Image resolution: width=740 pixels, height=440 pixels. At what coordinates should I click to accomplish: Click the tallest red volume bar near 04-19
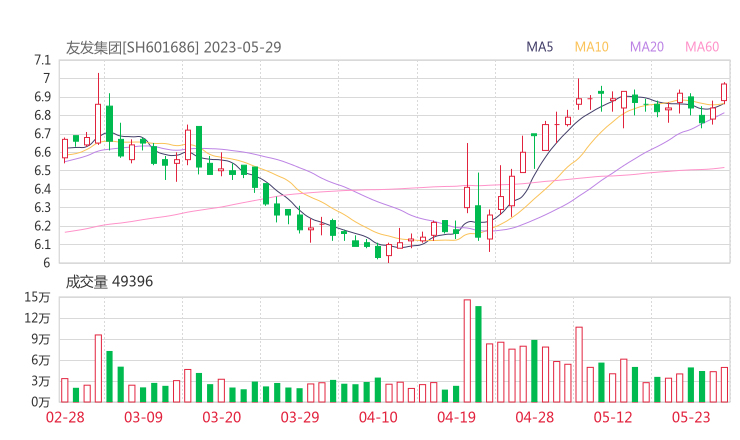(x=467, y=351)
